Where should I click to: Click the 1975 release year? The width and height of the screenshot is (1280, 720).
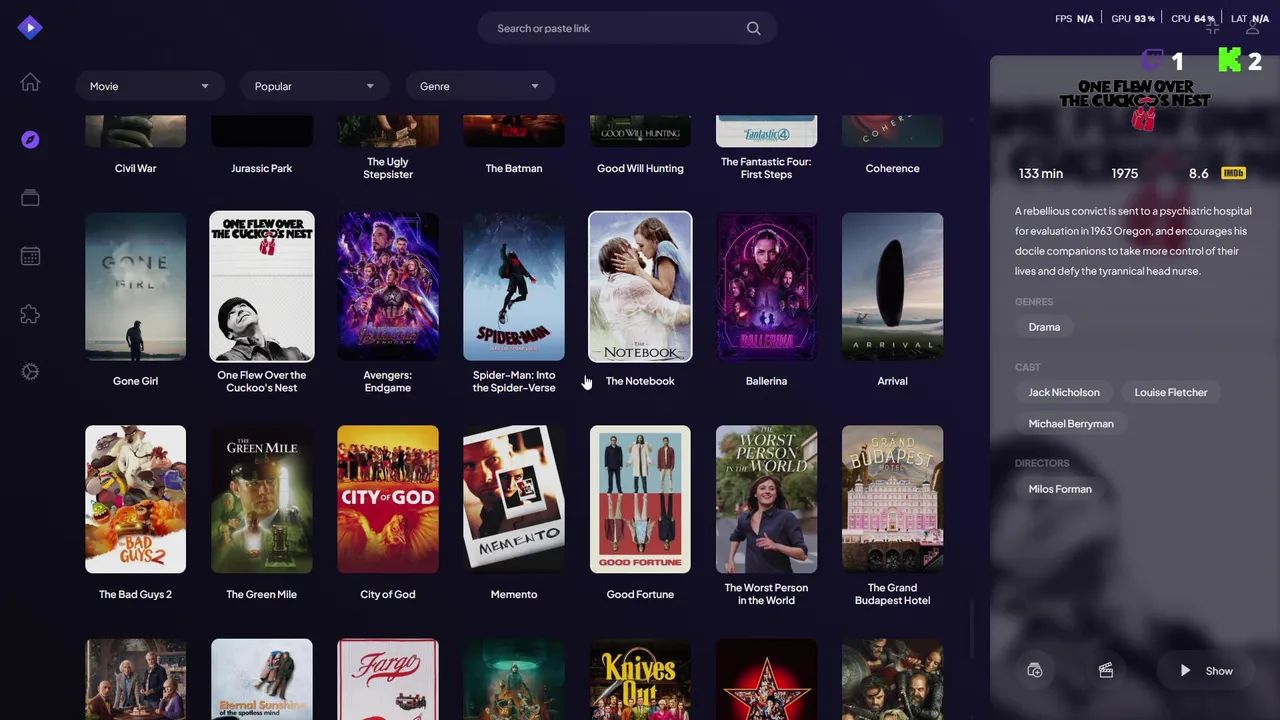click(1125, 173)
